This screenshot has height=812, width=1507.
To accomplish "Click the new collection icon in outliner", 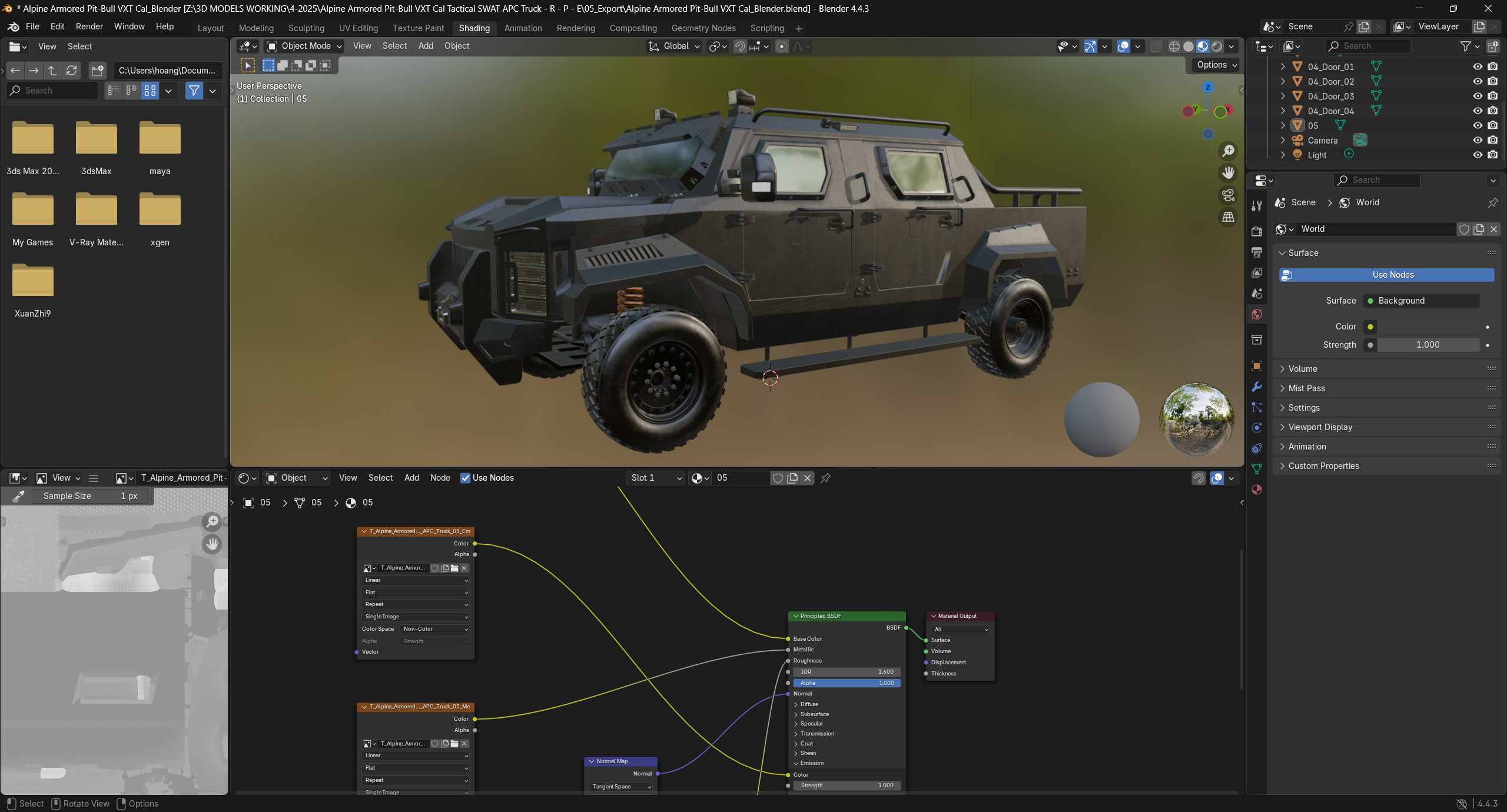I will pos(1493,46).
